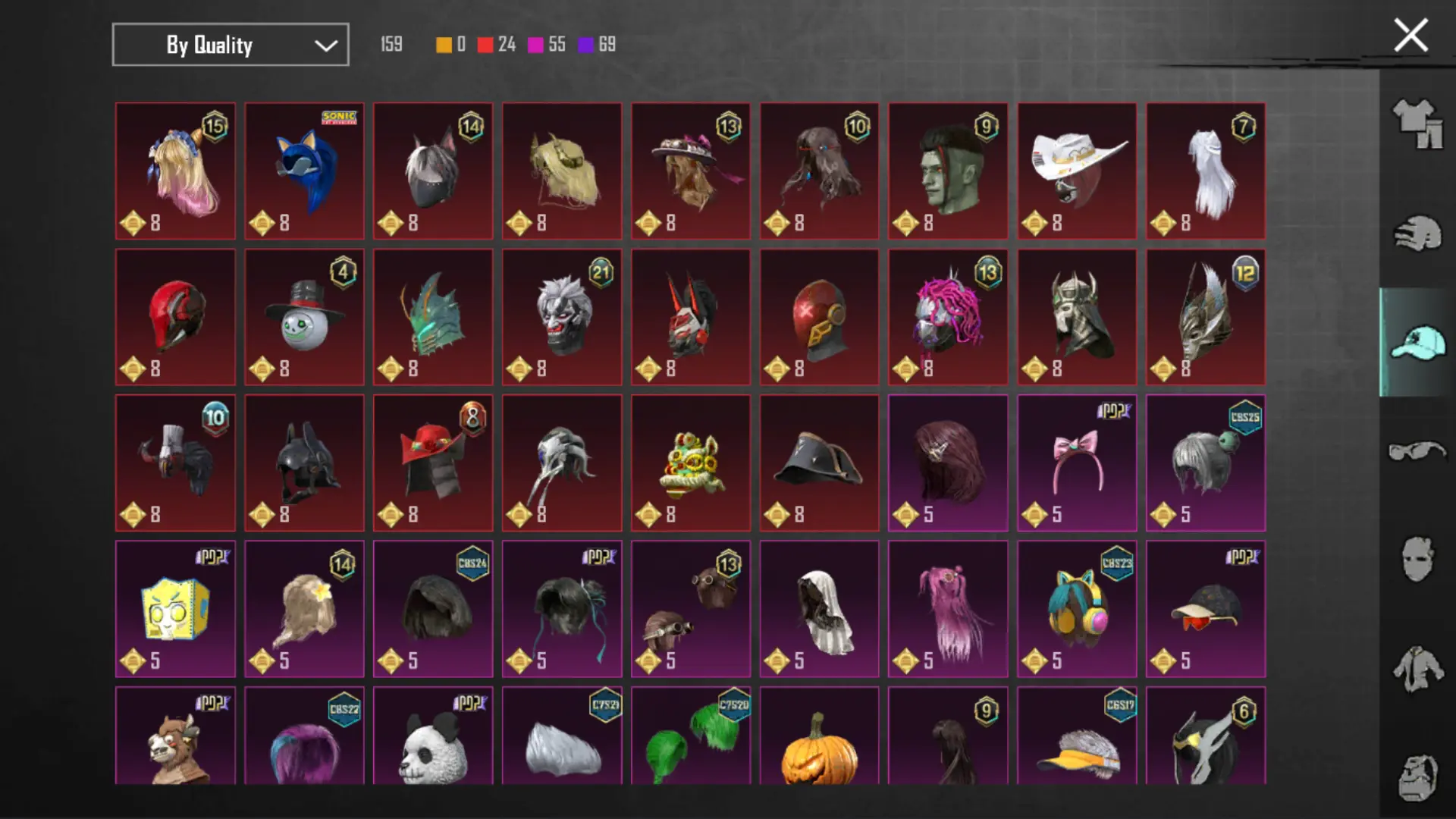
Task: Filter by the red quality swatch showing 24
Action: (485, 45)
